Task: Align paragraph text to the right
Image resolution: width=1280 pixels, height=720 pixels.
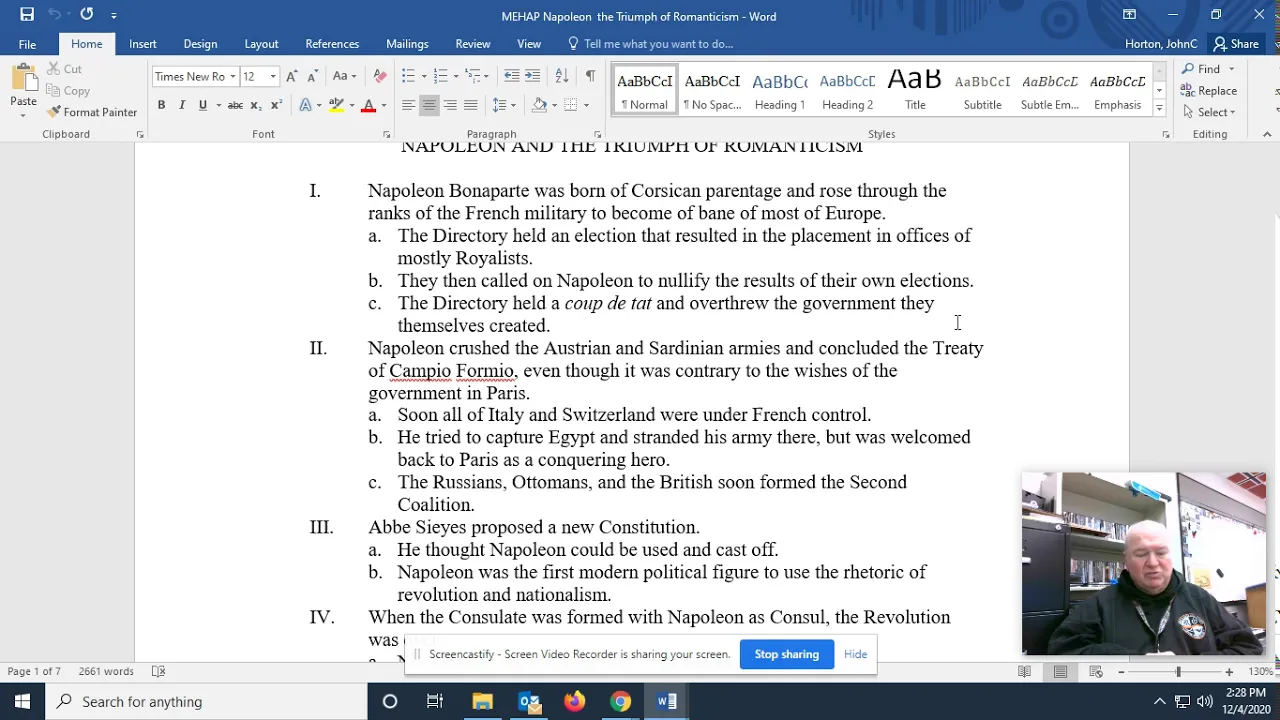Action: pos(450,105)
